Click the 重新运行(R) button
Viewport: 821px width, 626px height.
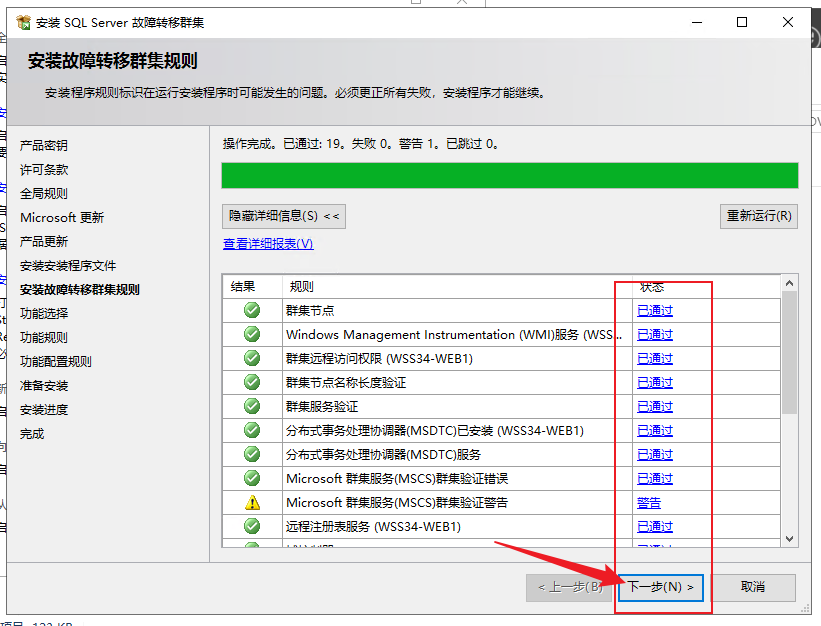(759, 216)
